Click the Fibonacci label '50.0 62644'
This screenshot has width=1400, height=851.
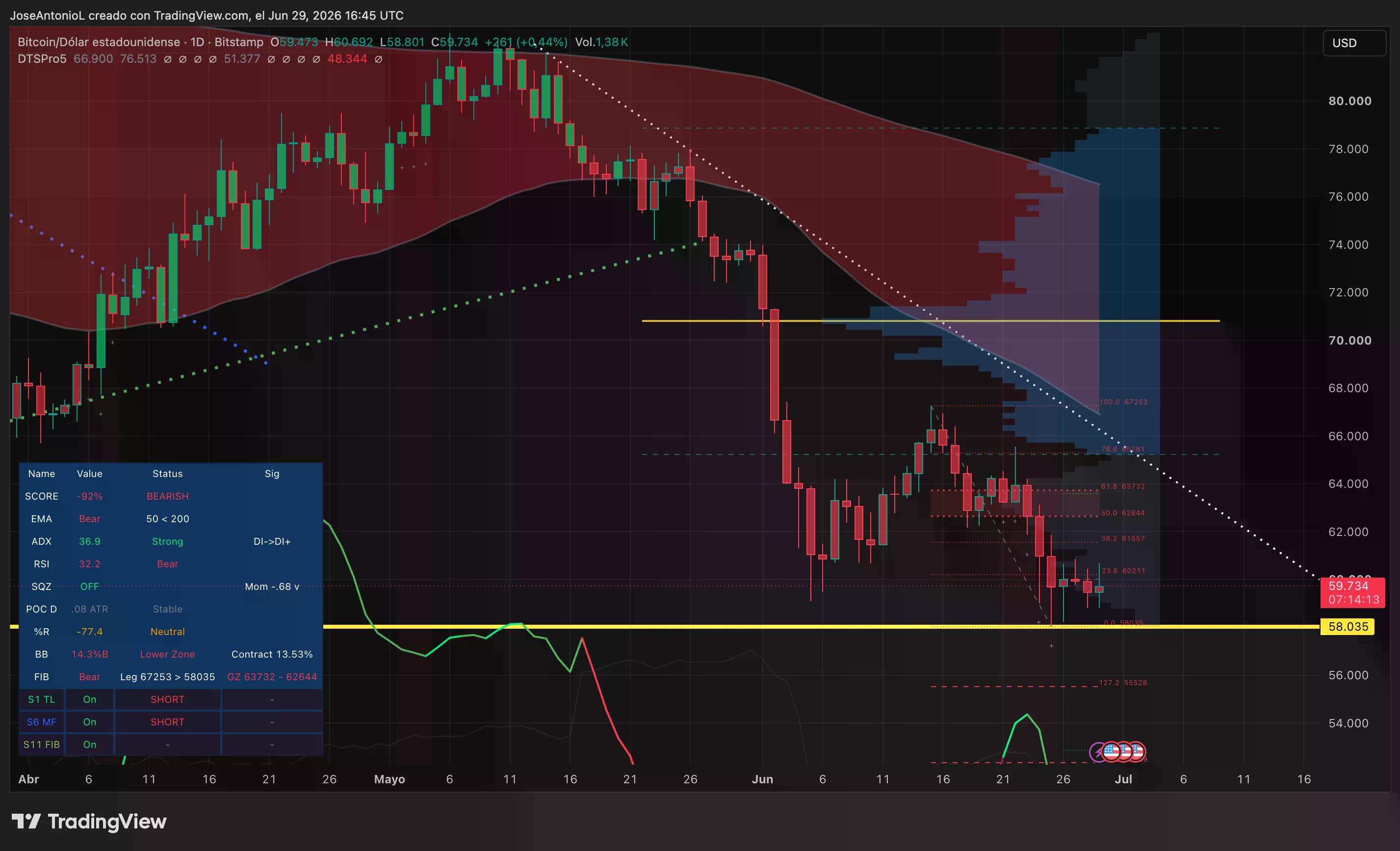pyautogui.click(x=1123, y=513)
